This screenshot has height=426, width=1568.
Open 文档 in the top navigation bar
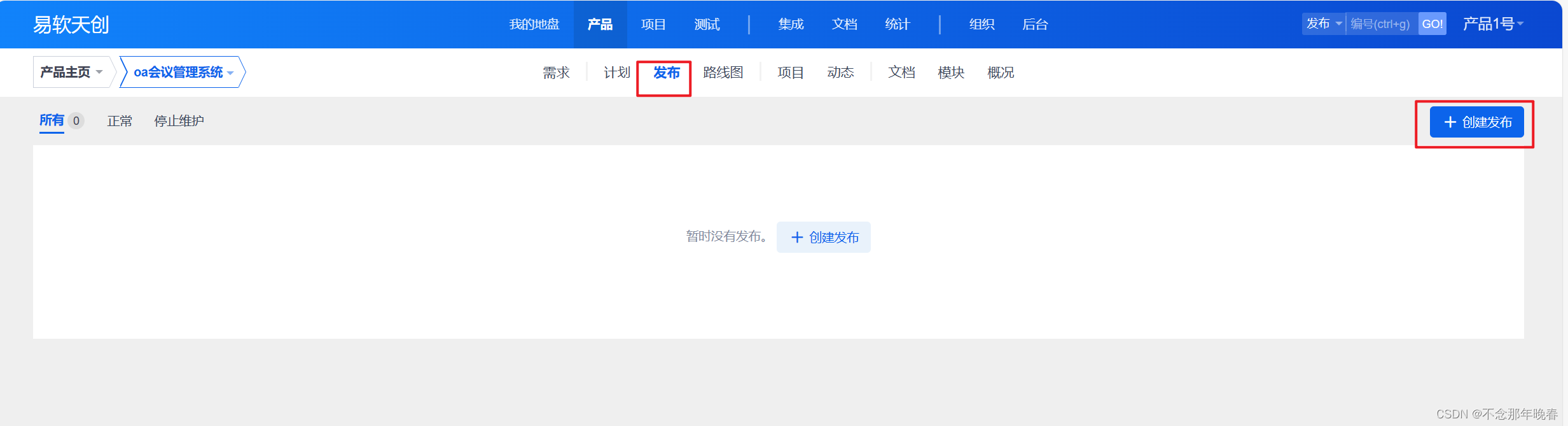pos(844,24)
